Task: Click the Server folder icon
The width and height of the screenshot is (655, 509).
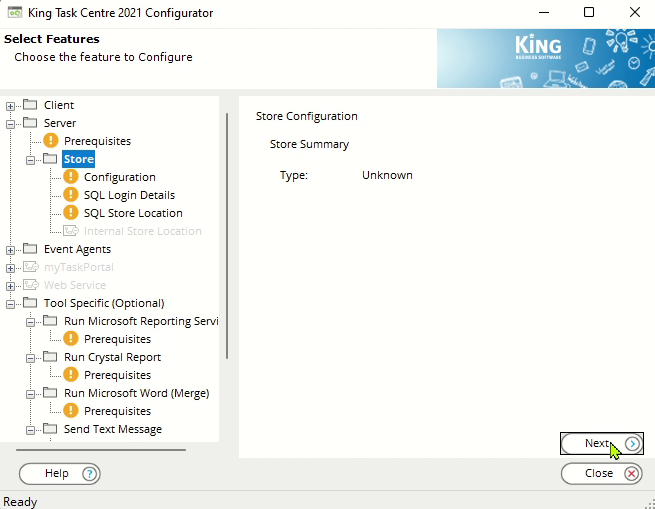Action: click(x=30, y=122)
